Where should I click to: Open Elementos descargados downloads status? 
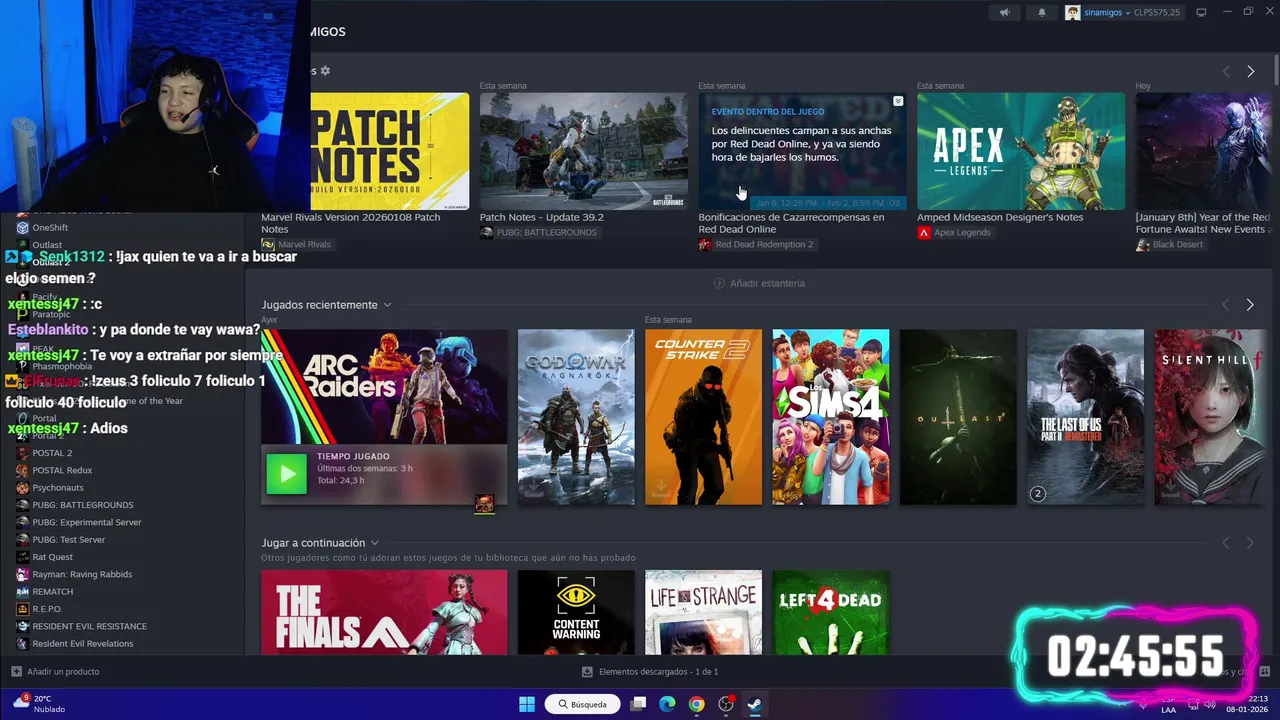tap(650, 671)
